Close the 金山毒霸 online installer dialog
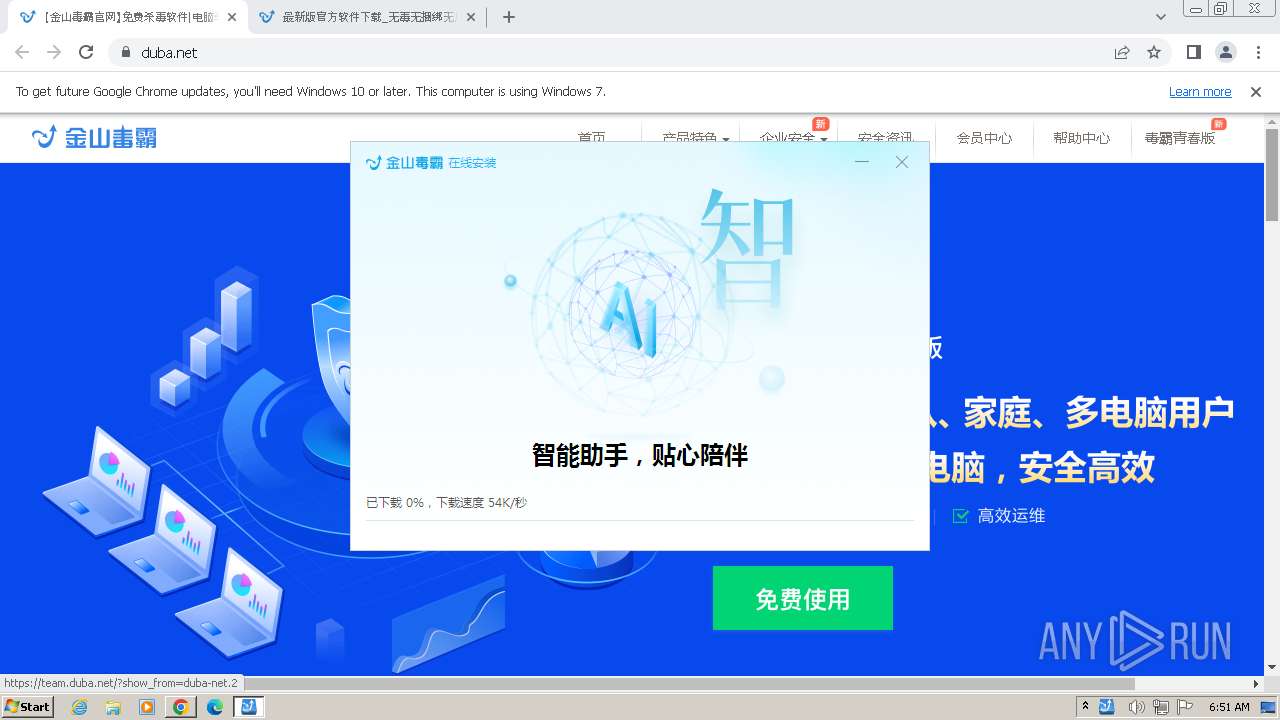This screenshot has height=720, width=1280. (902, 162)
